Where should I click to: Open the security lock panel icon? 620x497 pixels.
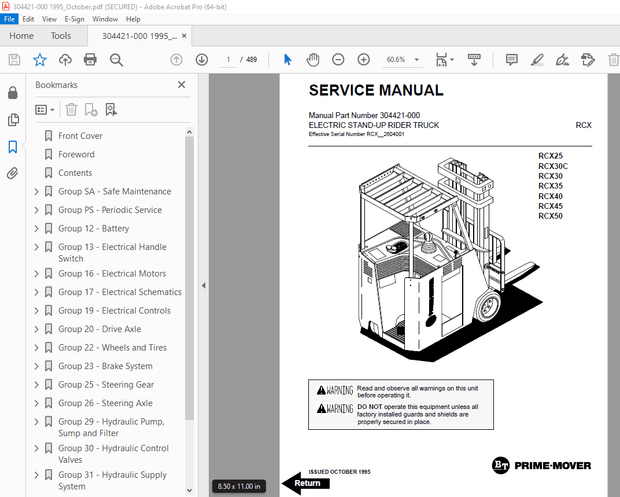(13, 93)
